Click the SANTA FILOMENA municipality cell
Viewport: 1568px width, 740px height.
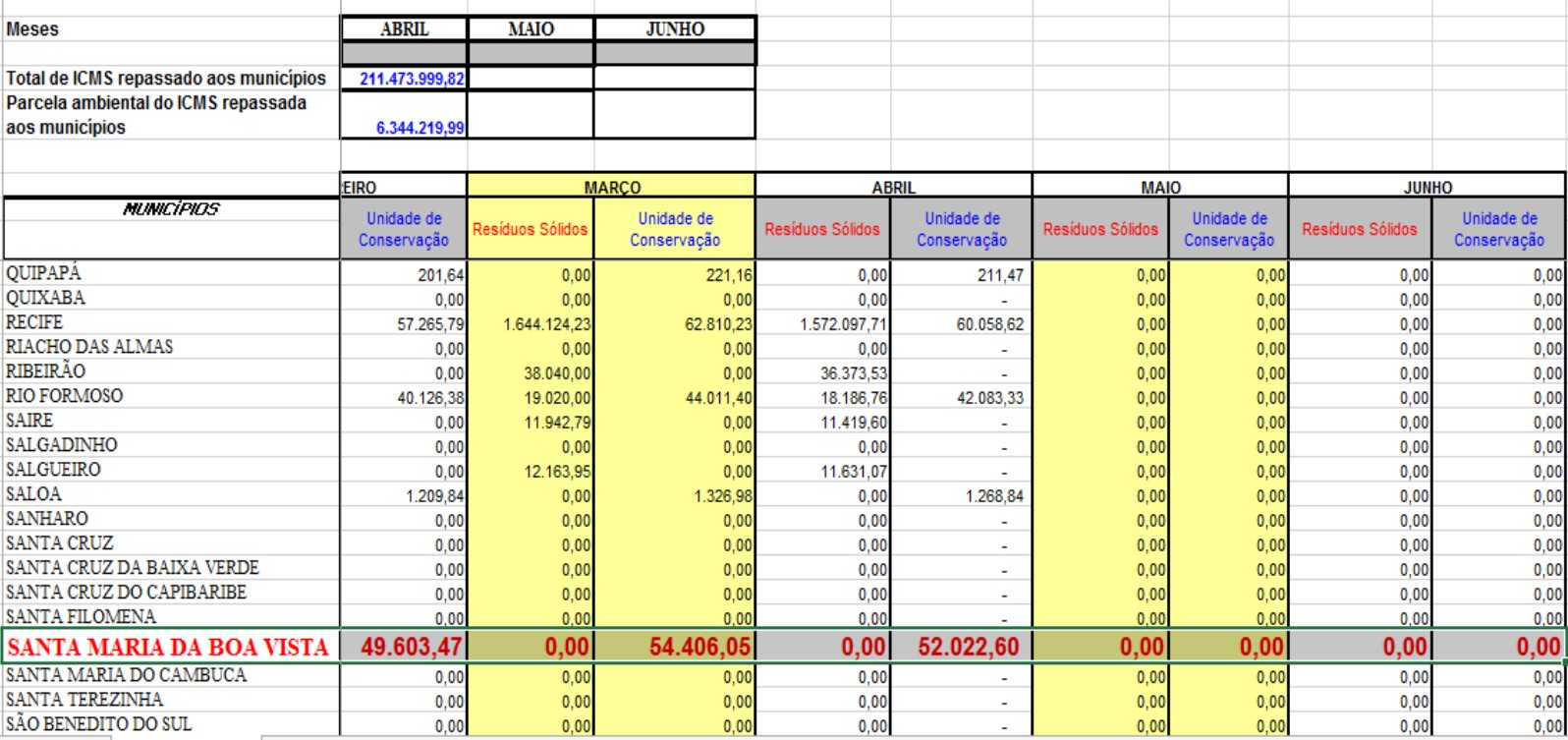171,617
